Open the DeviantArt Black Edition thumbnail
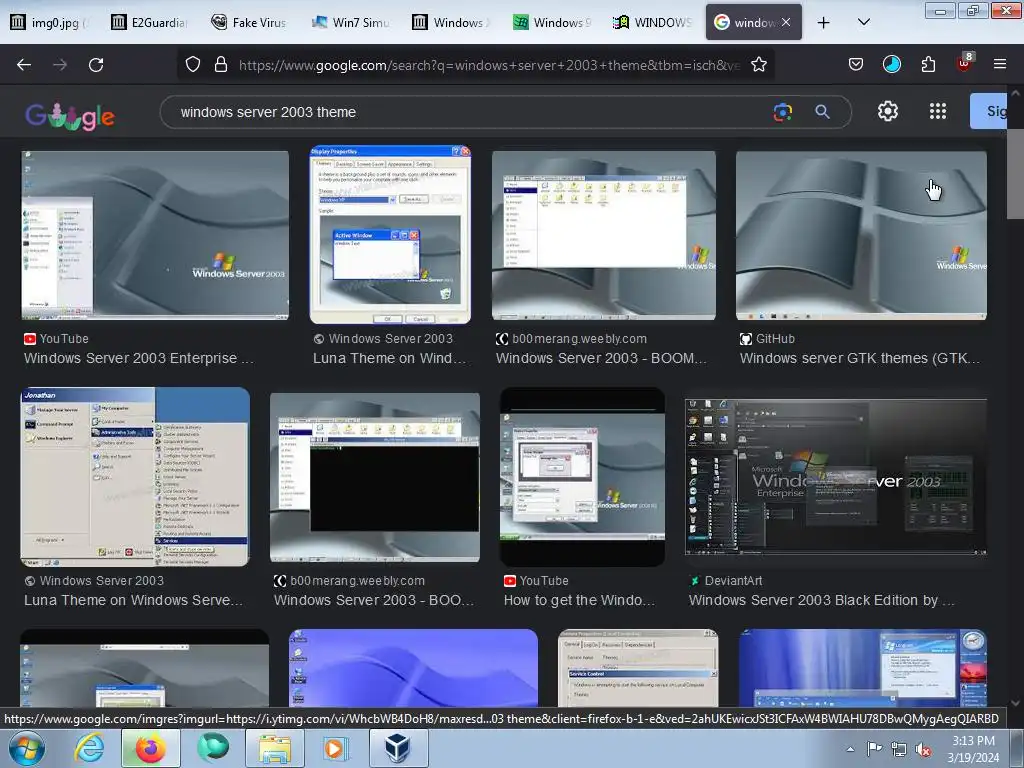The height and width of the screenshot is (768, 1024). [x=835, y=477]
